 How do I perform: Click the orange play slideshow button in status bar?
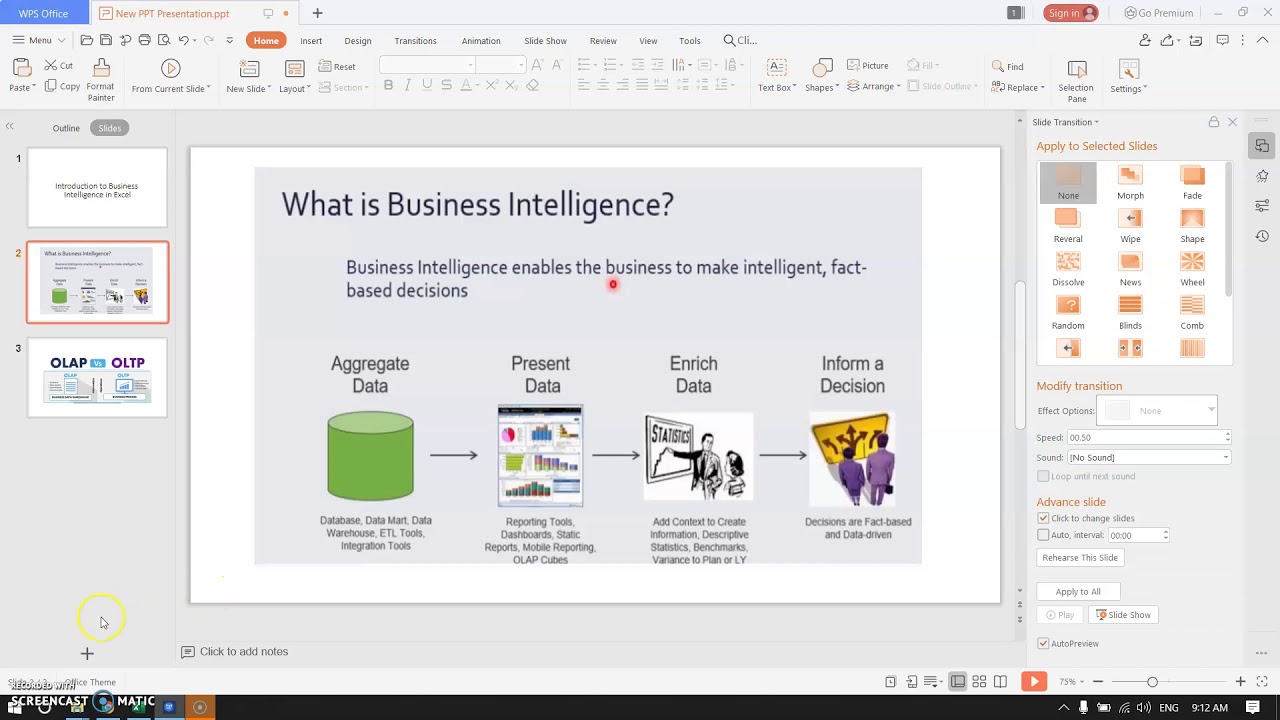[x=1033, y=681]
